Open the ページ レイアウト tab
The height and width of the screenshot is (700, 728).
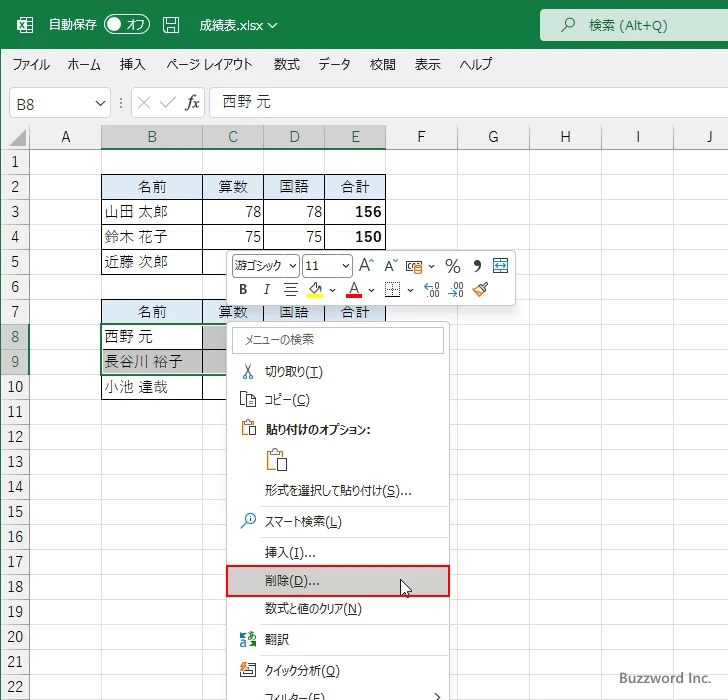209,64
